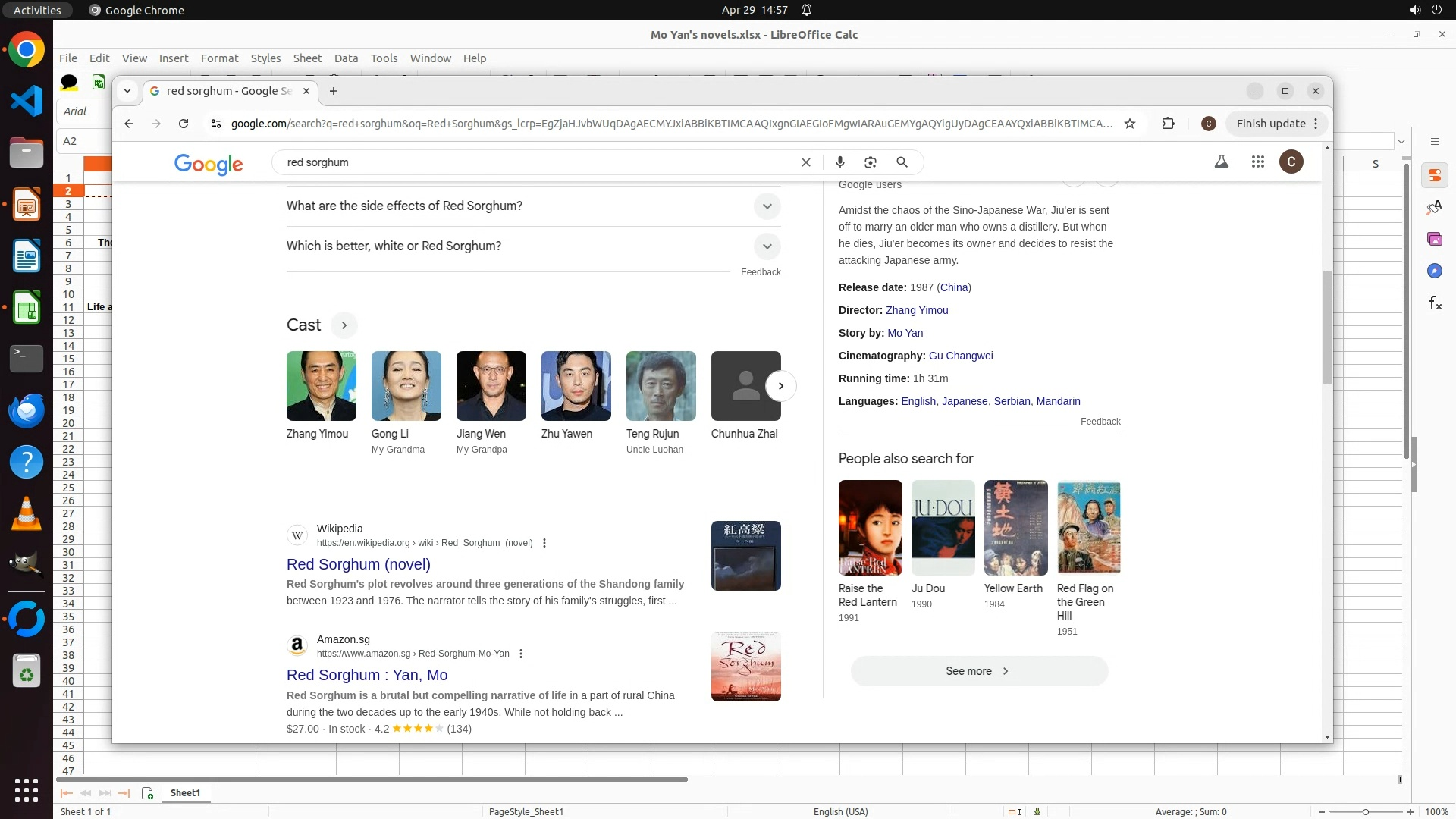Open Google Lens image search
Screen dimensions: 1456x819
[x=871, y=162]
